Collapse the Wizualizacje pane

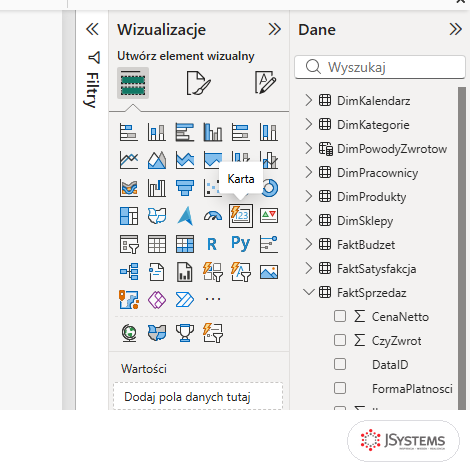(275, 29)
